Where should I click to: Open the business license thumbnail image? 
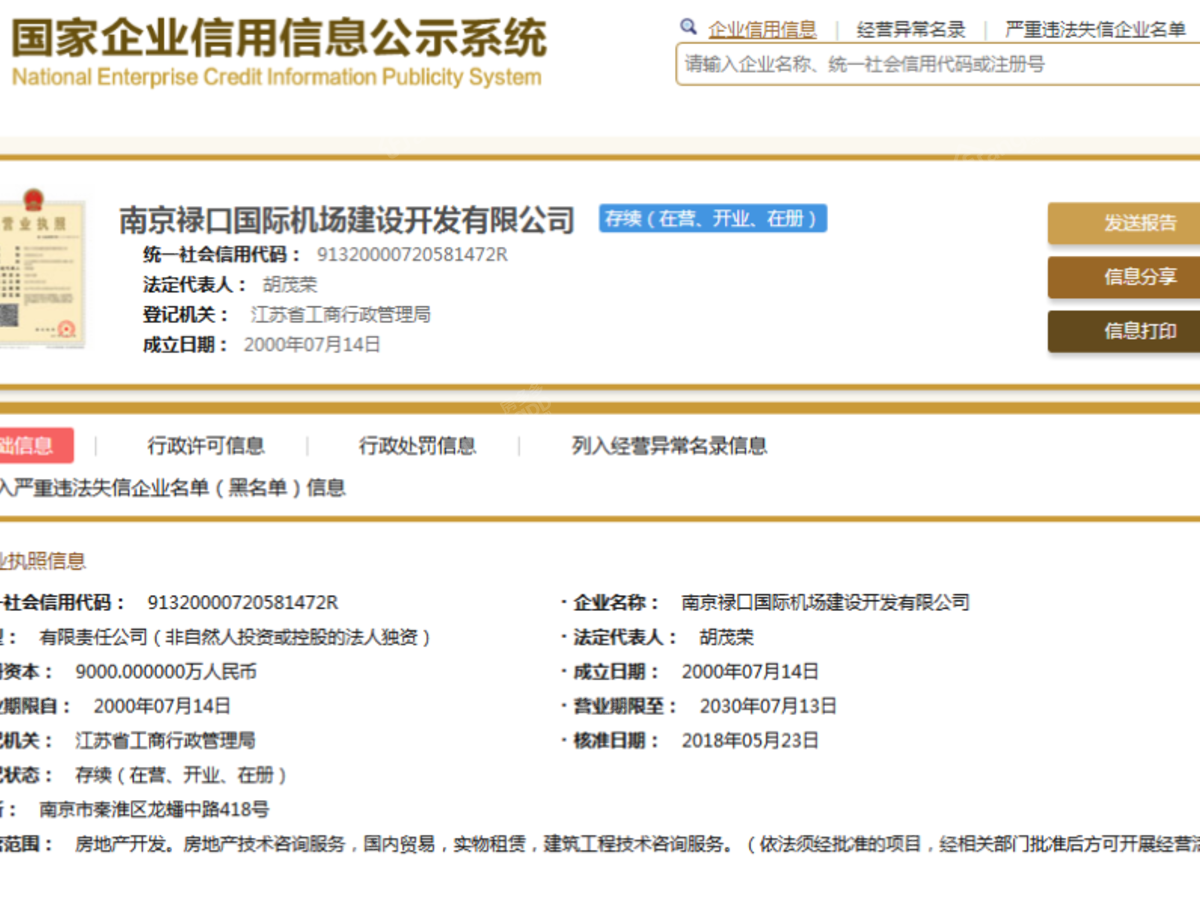(41, 271)
